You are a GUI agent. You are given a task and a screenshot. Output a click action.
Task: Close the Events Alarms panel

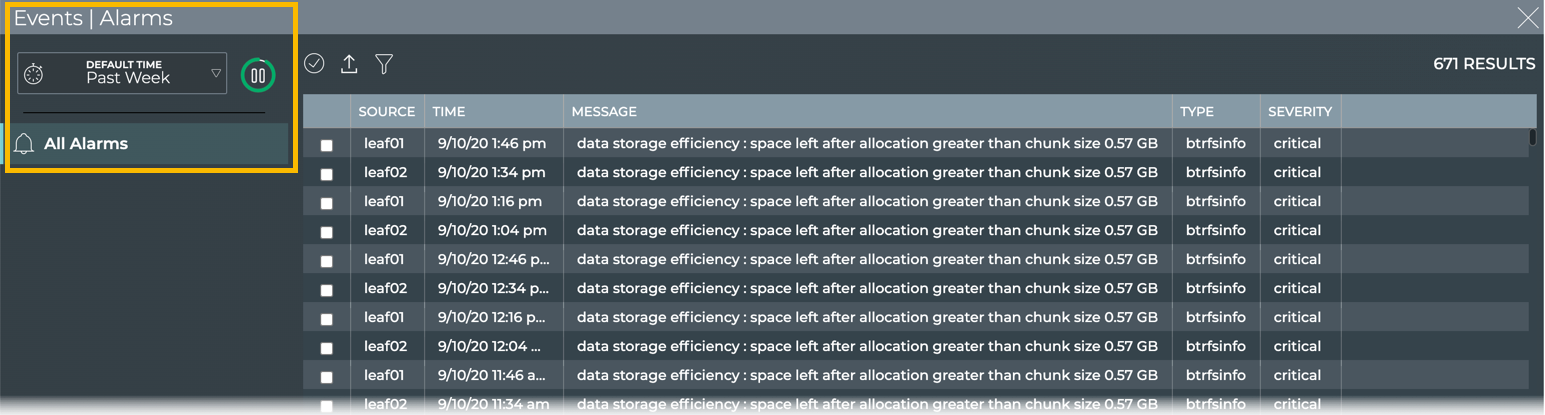click(x=1528, y=17)
